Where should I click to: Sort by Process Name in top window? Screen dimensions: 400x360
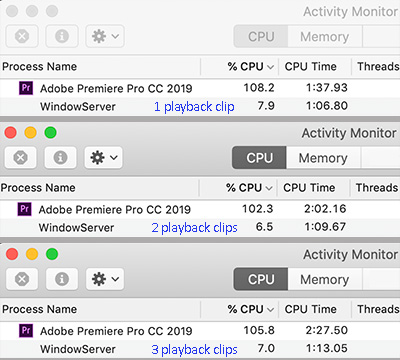(x=39, y=67)
